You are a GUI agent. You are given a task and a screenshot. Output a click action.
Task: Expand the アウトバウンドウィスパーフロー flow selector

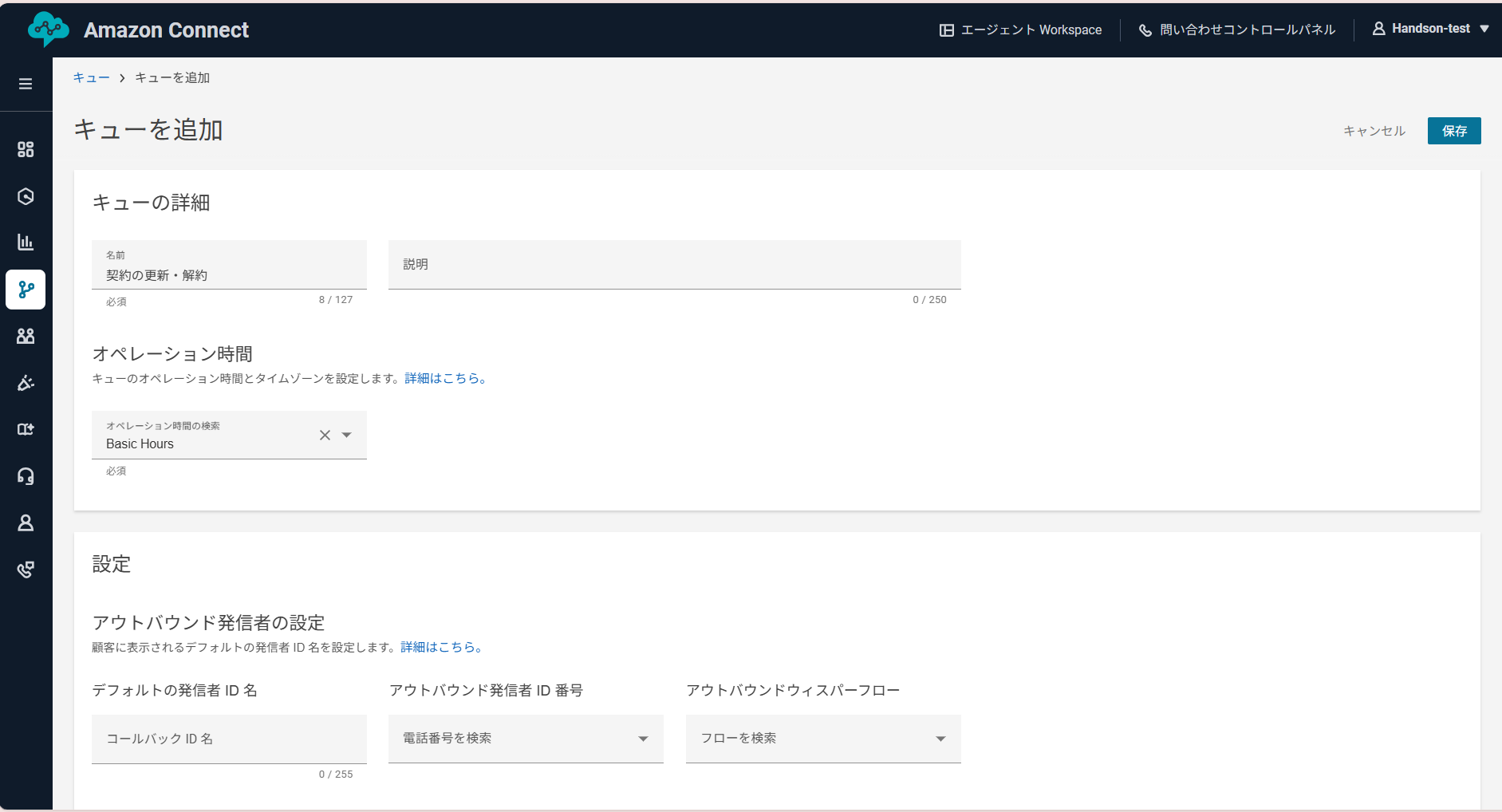click(941, 739)
